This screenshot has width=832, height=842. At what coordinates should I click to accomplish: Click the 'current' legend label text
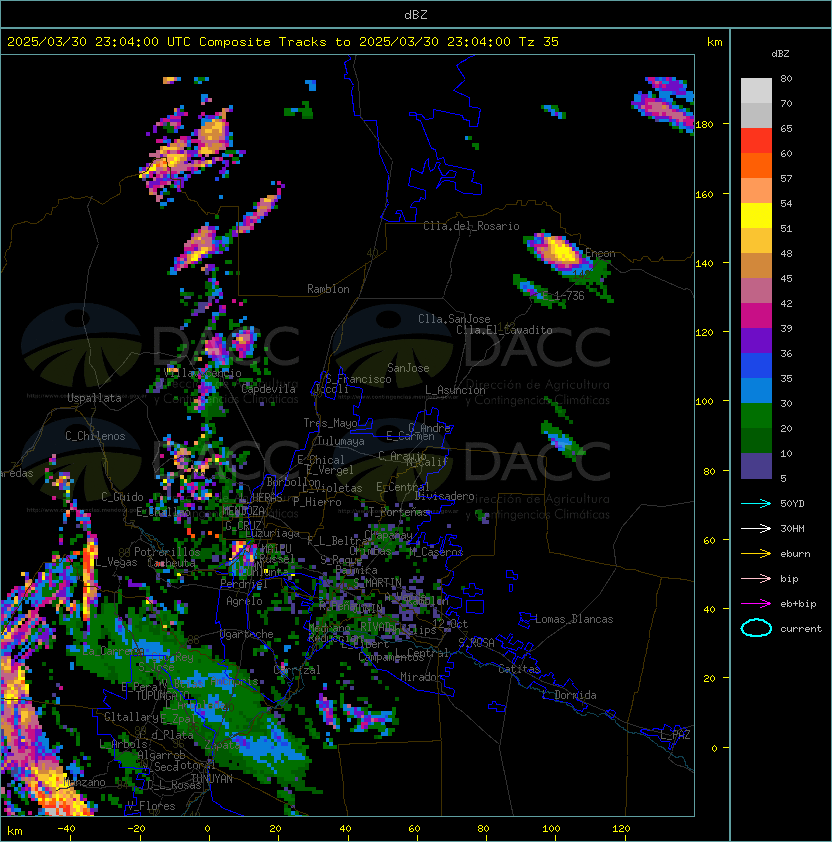tap(801, 629)
